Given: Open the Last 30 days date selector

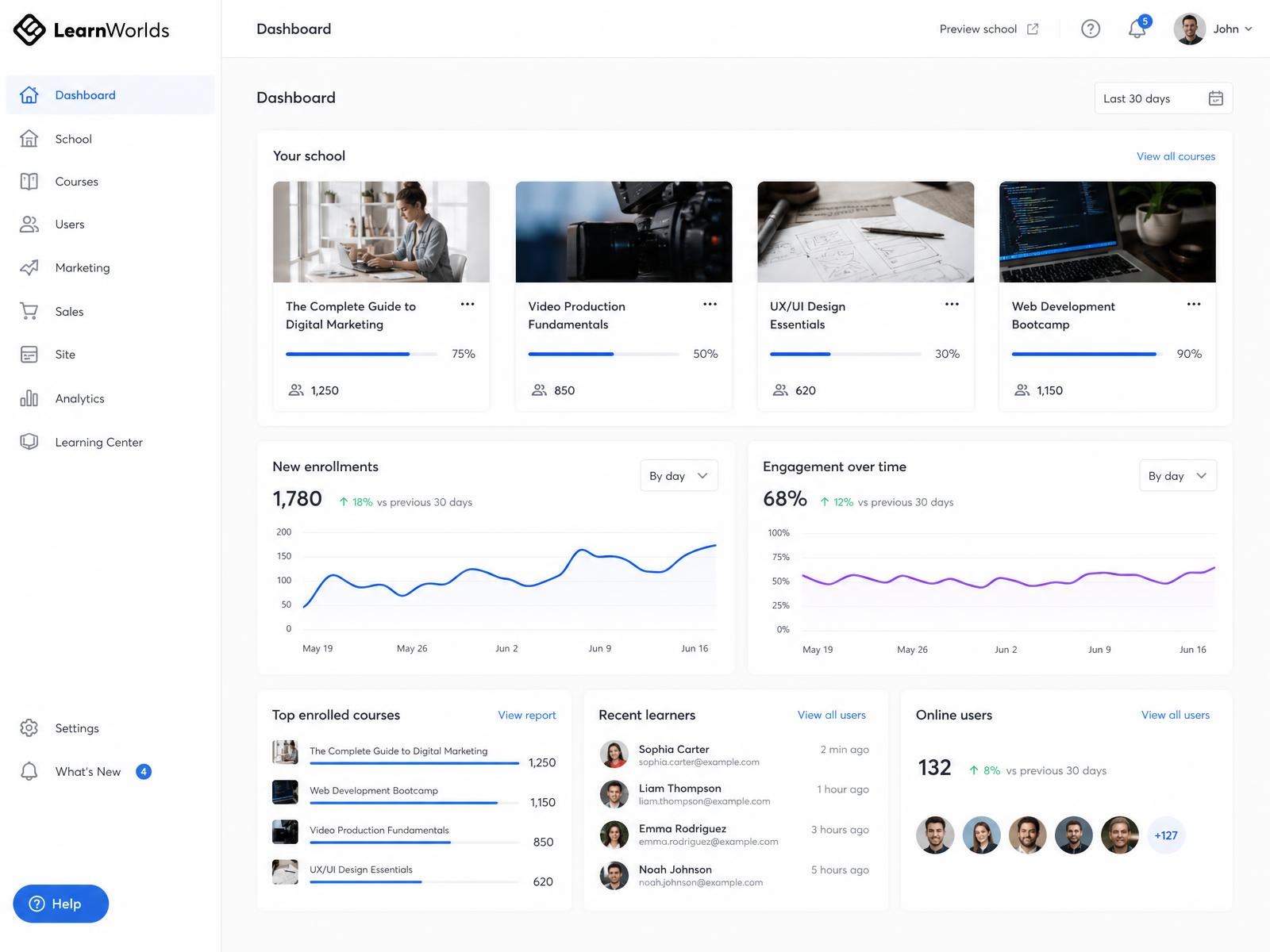Looking at the screenshot, I should [x=1163, y=98].
